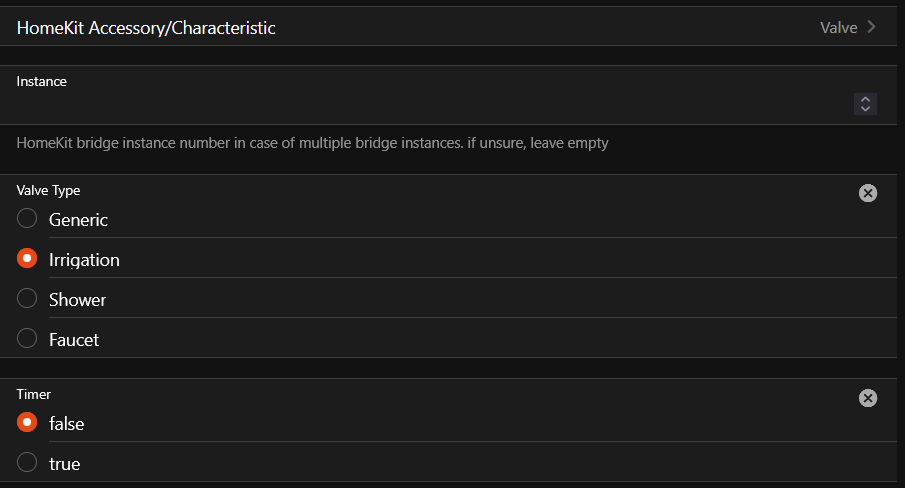Click the Valve value text
This screenshot has height=488, width=905.
pos(838,28)
